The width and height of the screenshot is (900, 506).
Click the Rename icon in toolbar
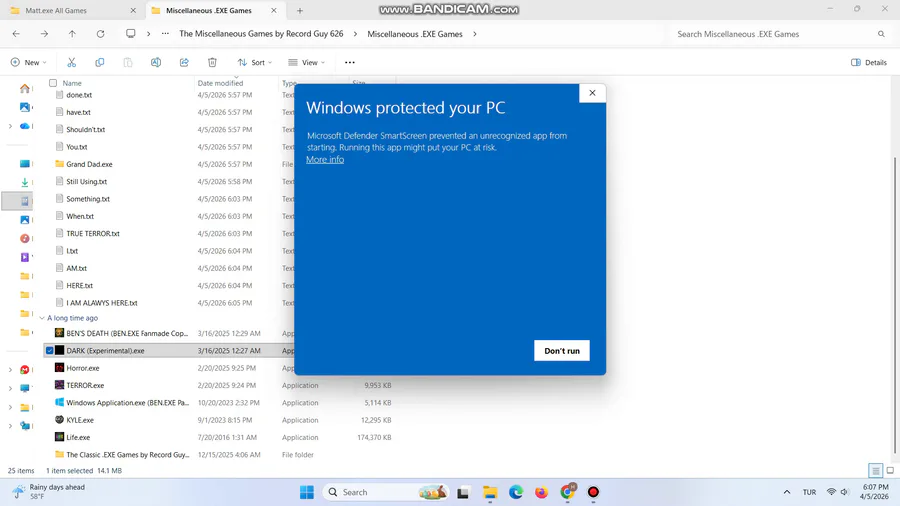[x=156, y=62]
